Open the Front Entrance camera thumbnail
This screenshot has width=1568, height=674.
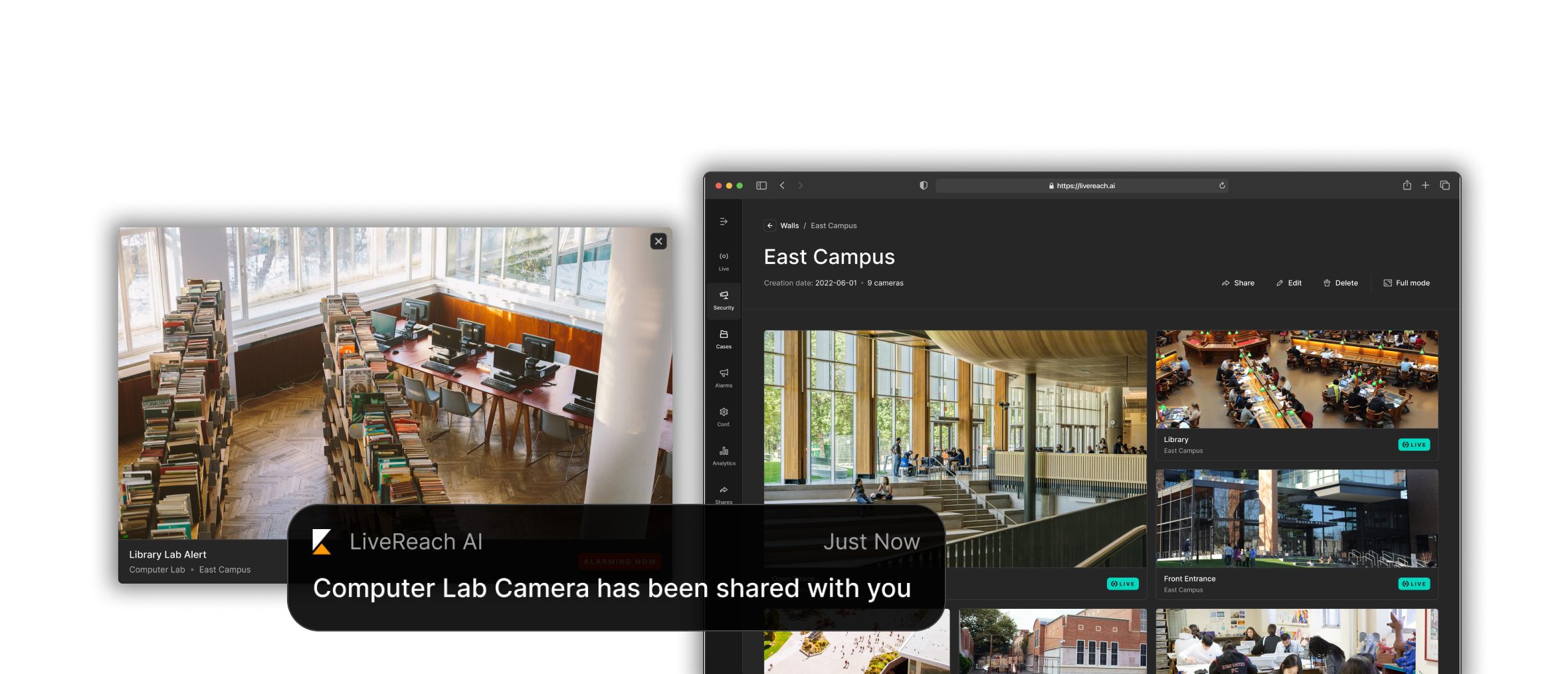coord(1296,518)
